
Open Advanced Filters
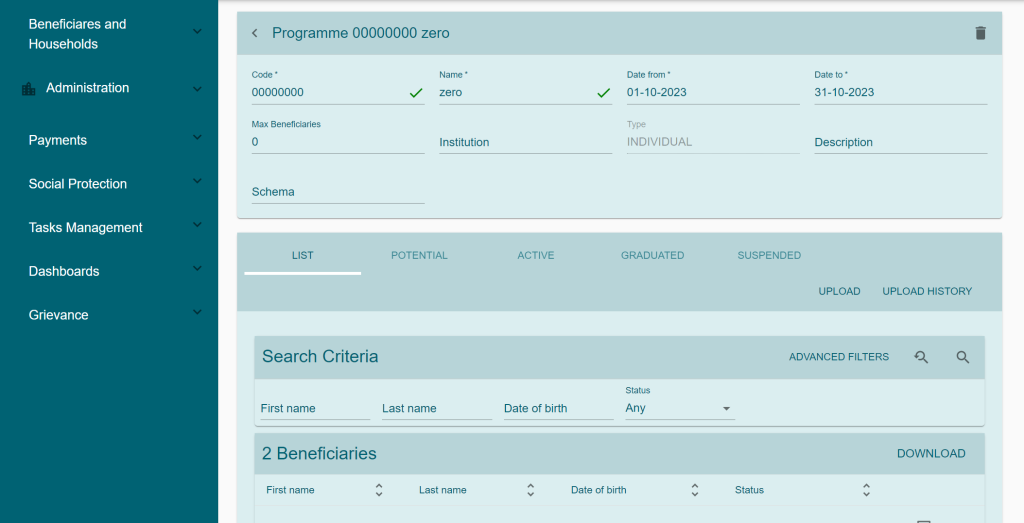[838, 357]
